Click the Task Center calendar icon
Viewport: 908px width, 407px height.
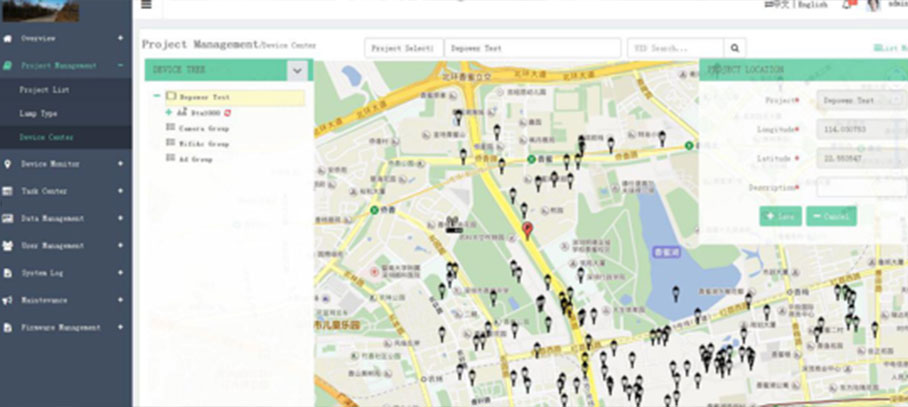[x=8, y=191]
